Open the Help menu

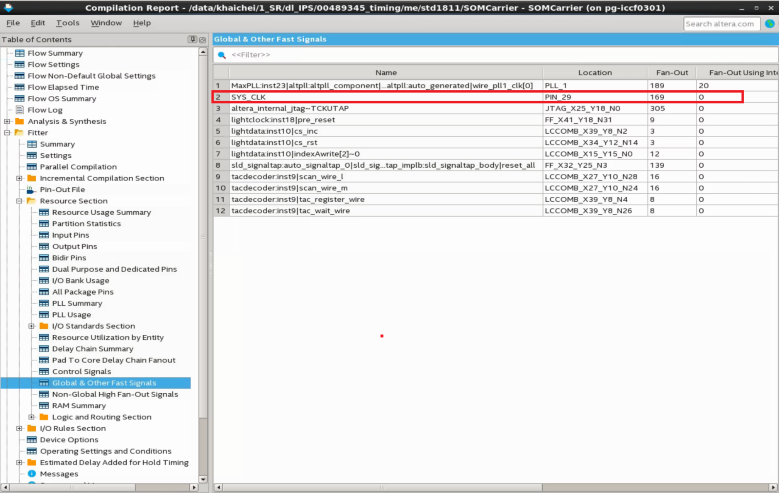pyautogui.click(x=142, y=23)
